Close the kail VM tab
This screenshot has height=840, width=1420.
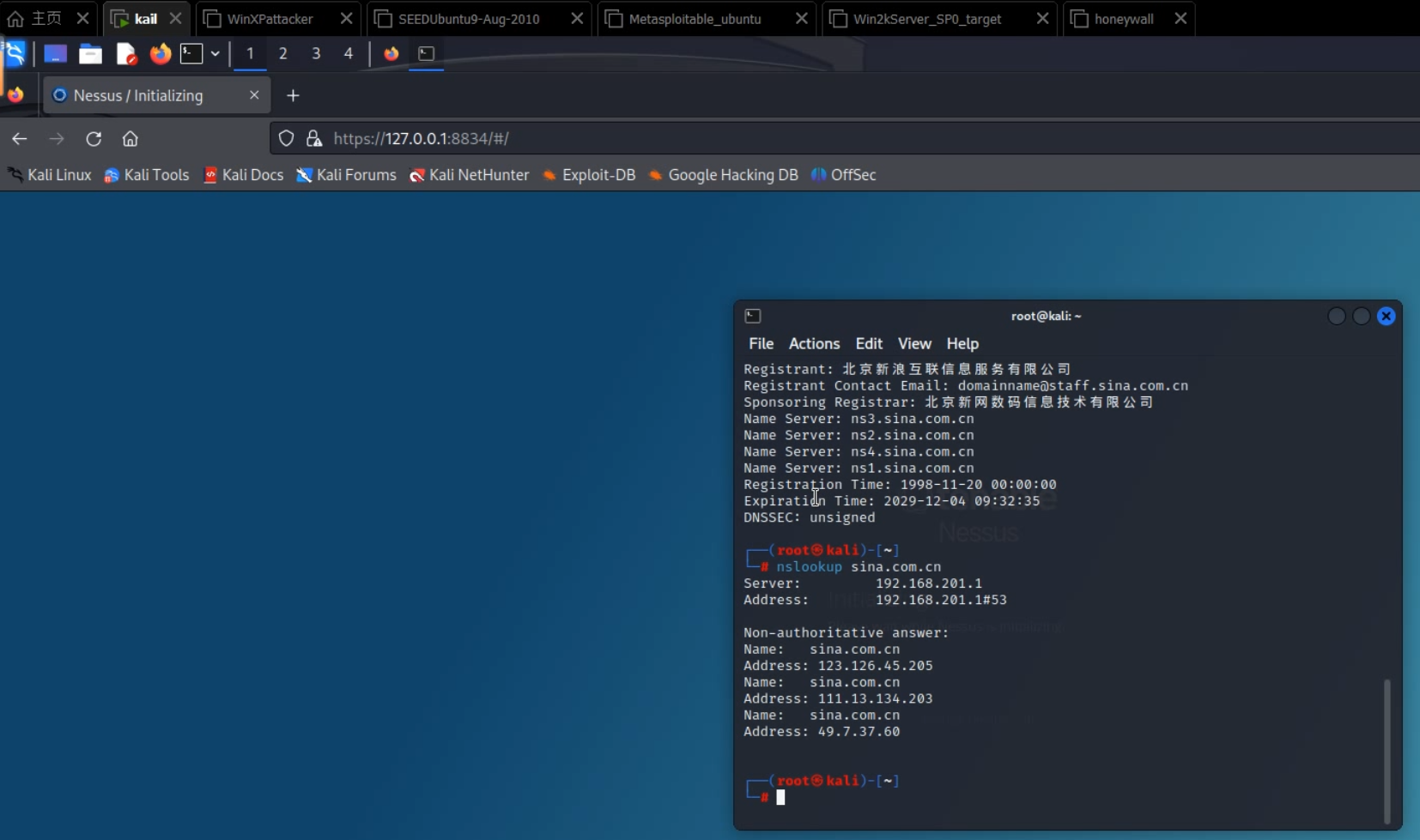coord(175,18)
